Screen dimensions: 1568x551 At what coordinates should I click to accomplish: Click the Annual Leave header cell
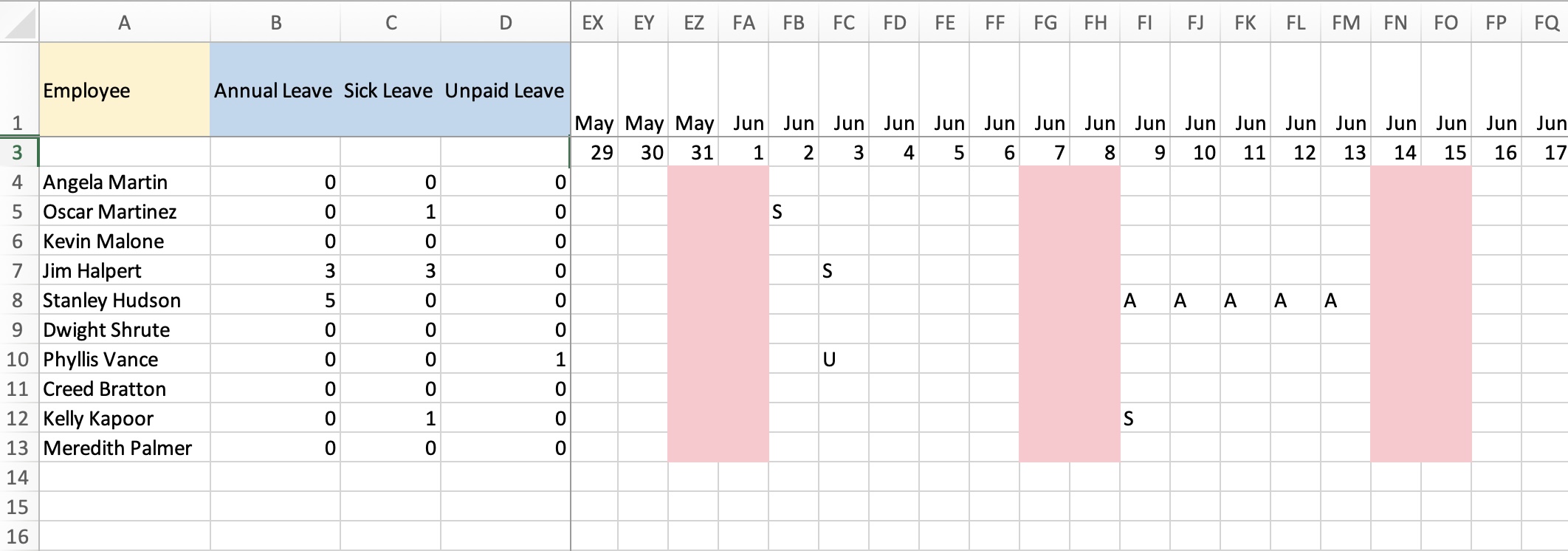pyautogui.click(x=275, y=90)
